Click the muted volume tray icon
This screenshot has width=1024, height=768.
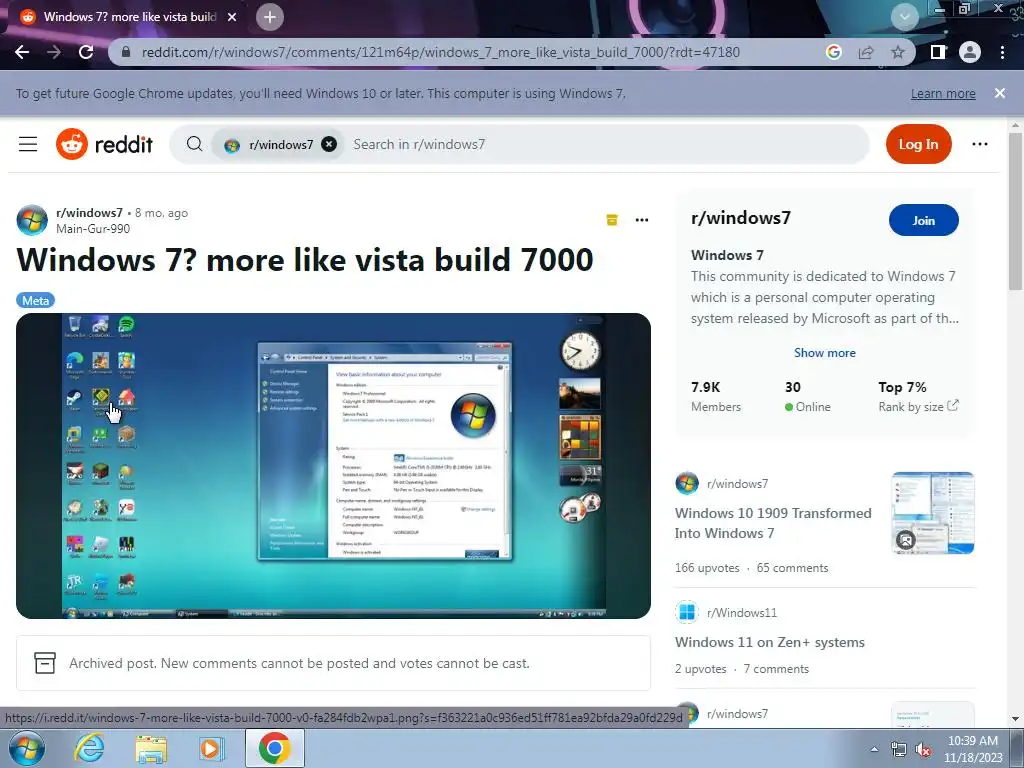tap(923, 749)
